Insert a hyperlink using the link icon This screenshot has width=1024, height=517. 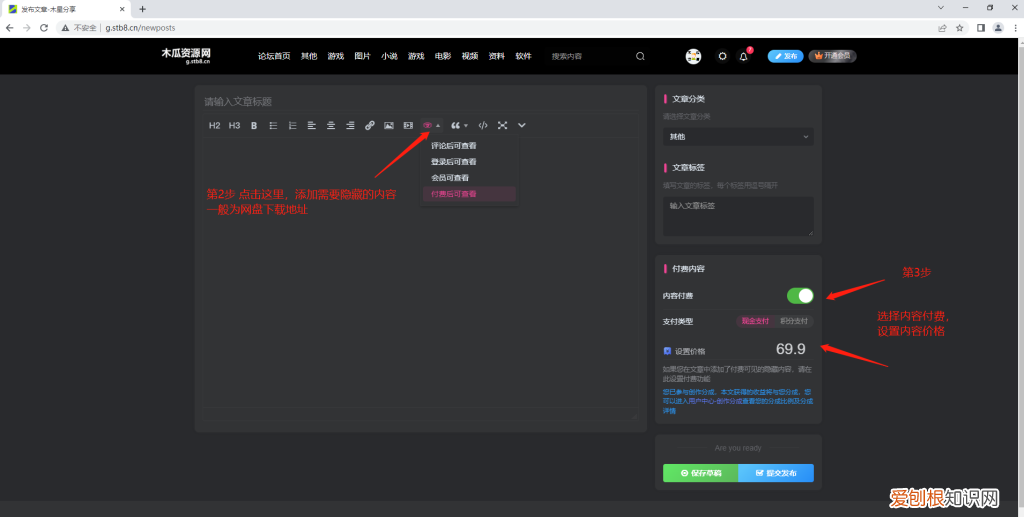point(369,126)
